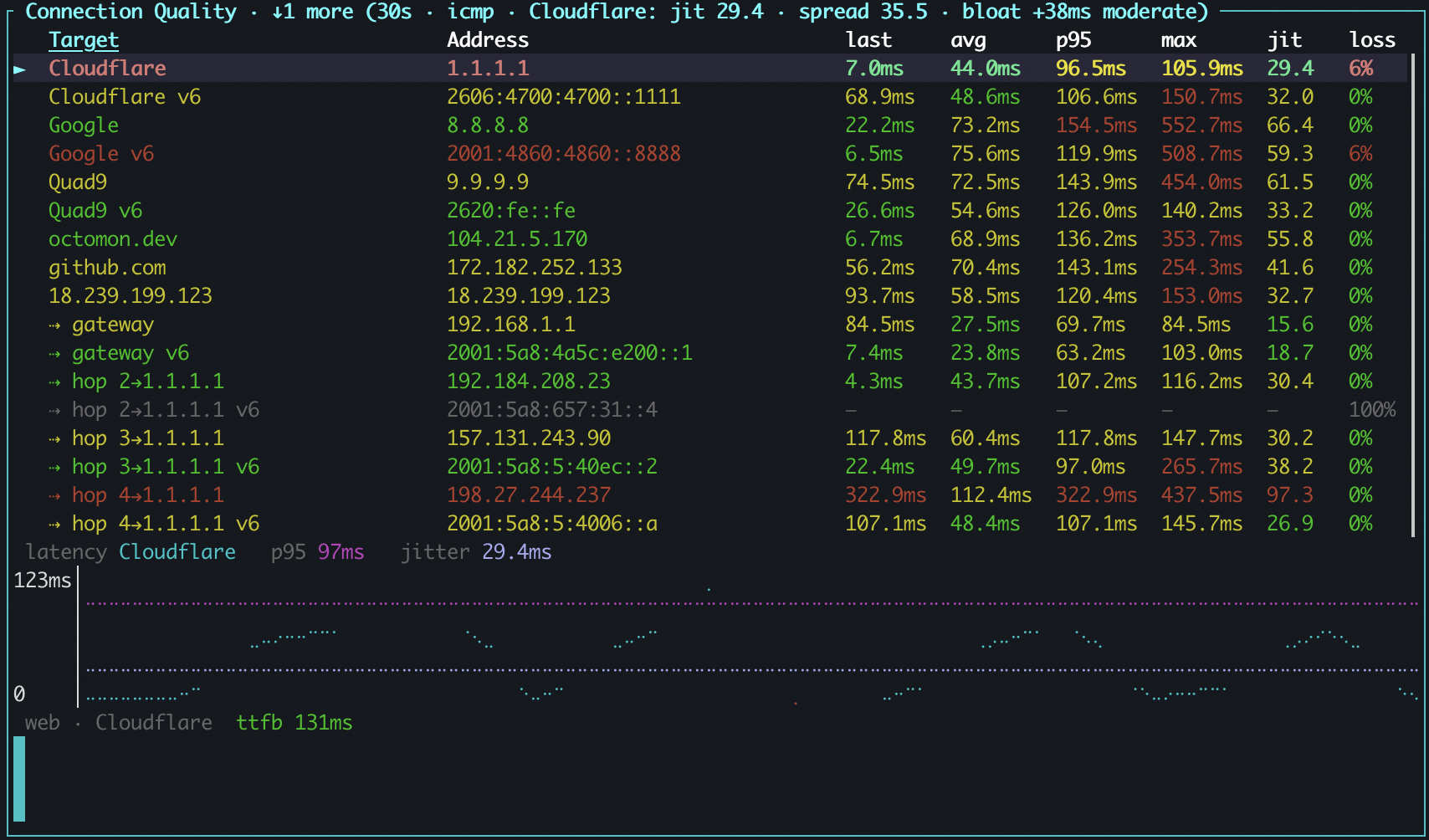Select the gateway address 192.168.1.1
The image size is (1429, 840).
[x=511, y=324]
